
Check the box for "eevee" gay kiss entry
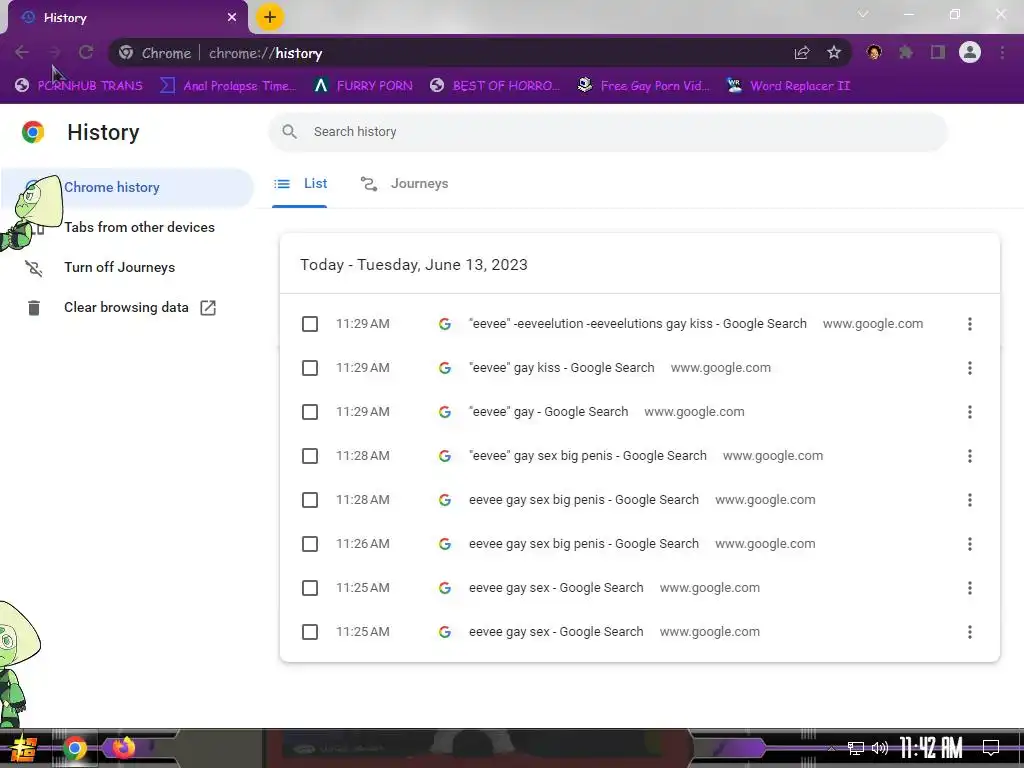pos(310,368)
